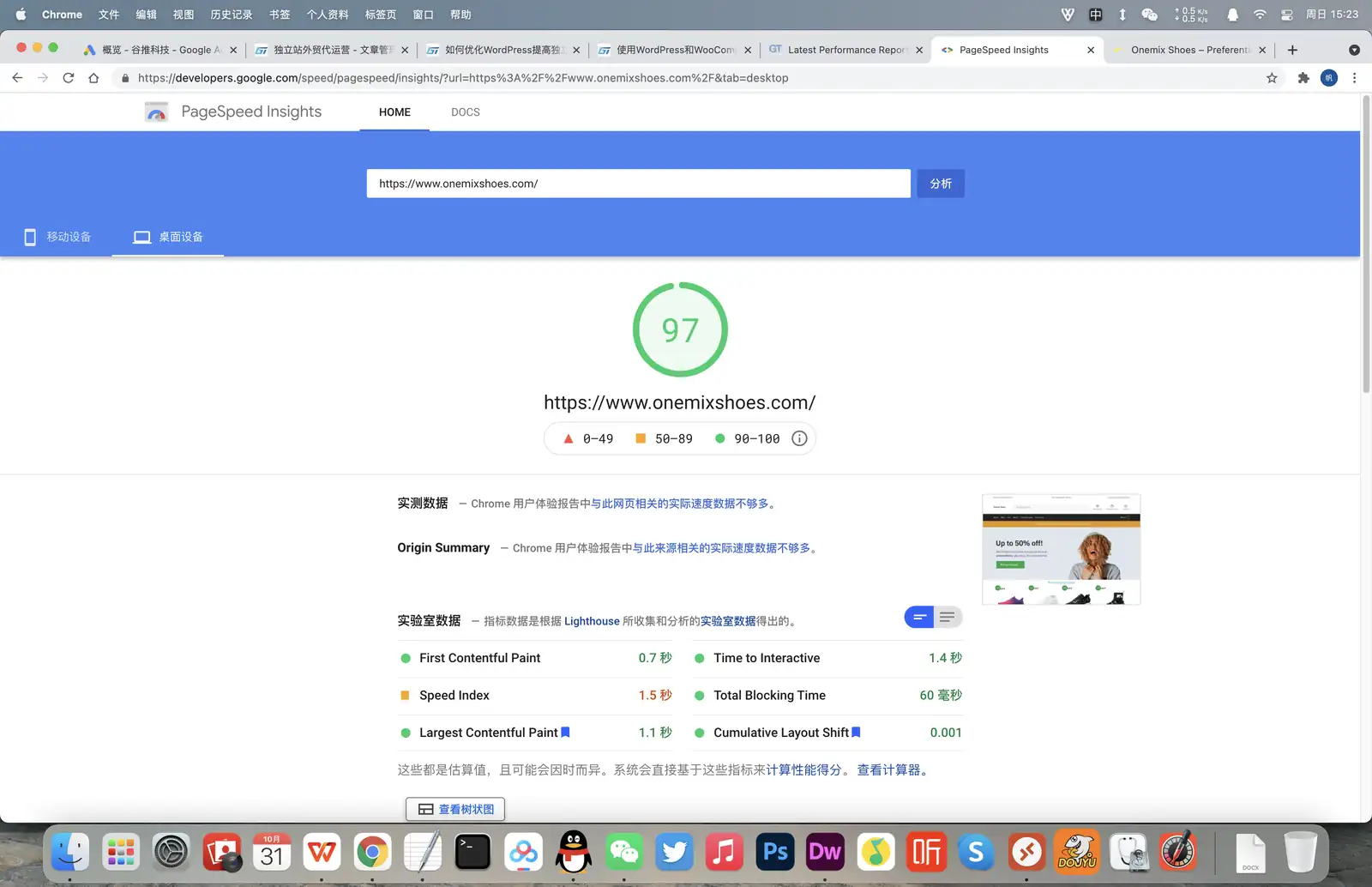This screenshot has width=1372, height=887.
Task: Click the Speed Index value 1.5 秒
Action: pyautogui.click(x=655, y=696)
